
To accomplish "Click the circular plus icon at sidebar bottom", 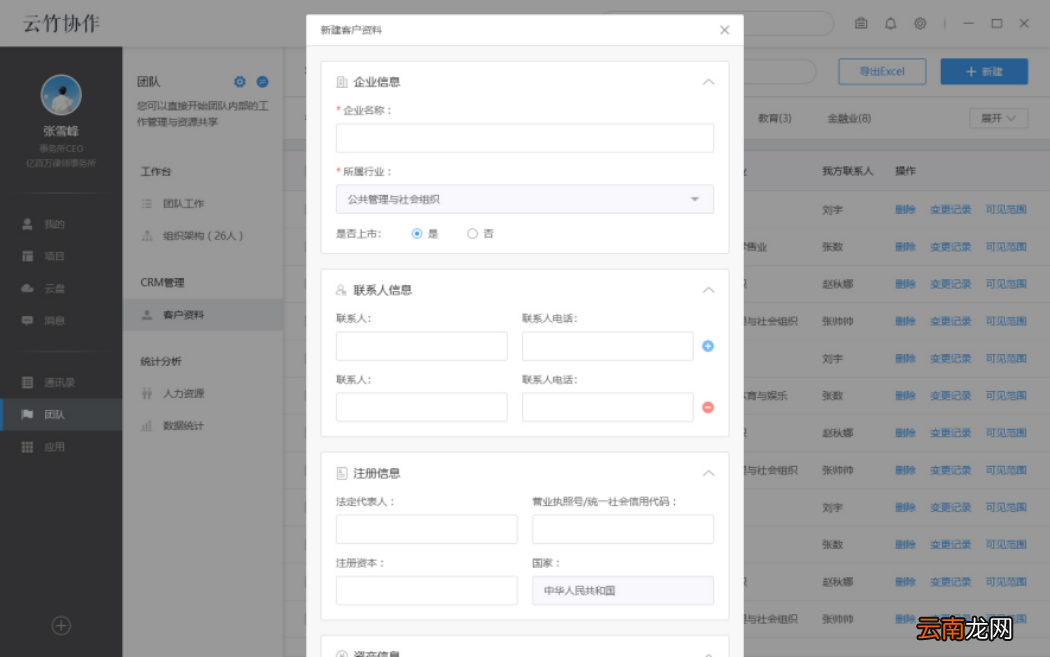I will (x=61, y=626).
